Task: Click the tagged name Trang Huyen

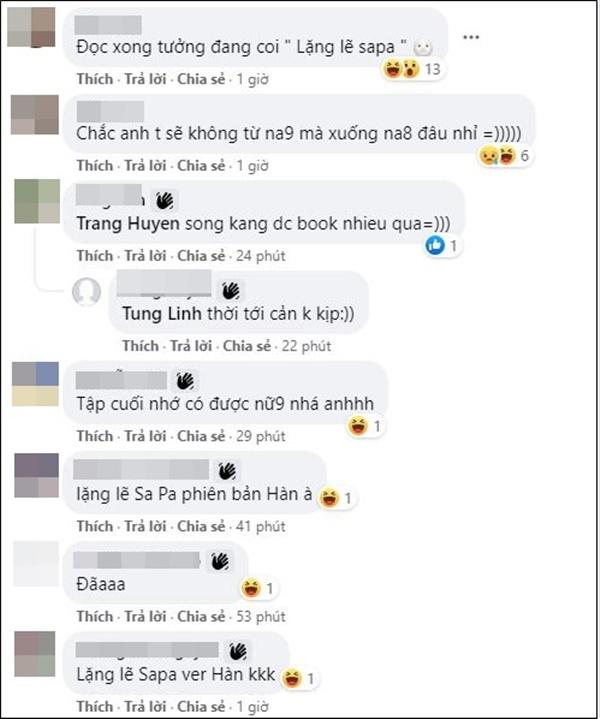Action: tap(128, 224)
